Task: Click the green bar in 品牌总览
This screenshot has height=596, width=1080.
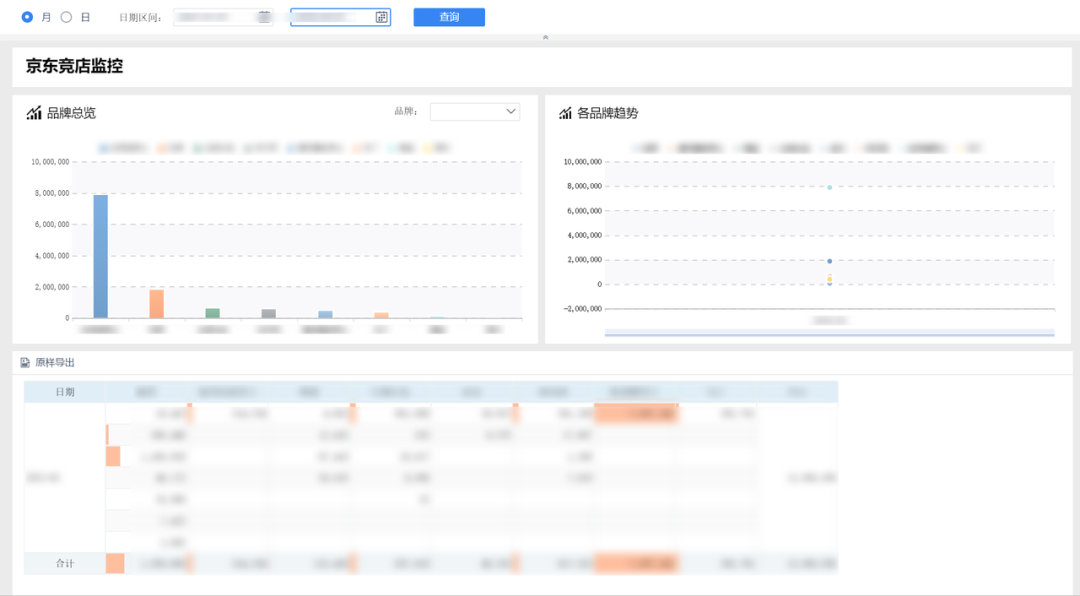Action: pyautogui.click(x=213, y=314)
